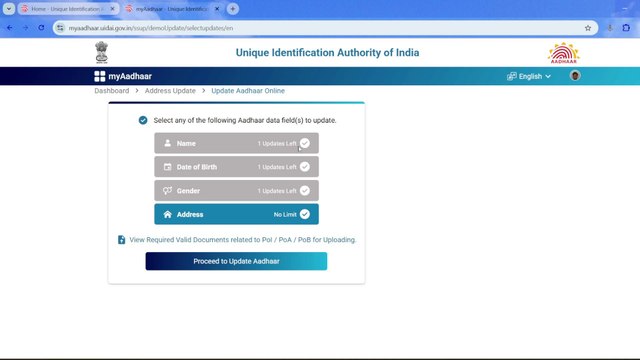The image size is (640, 360).
Task: Reload the page with refresh icon
Action: click(x=41, y=28)
